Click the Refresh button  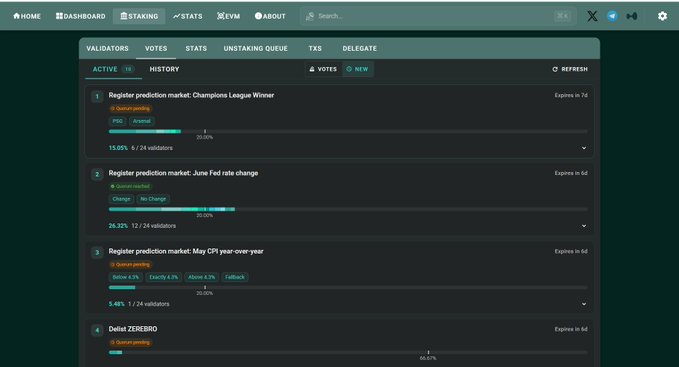(x=570, y=69)
